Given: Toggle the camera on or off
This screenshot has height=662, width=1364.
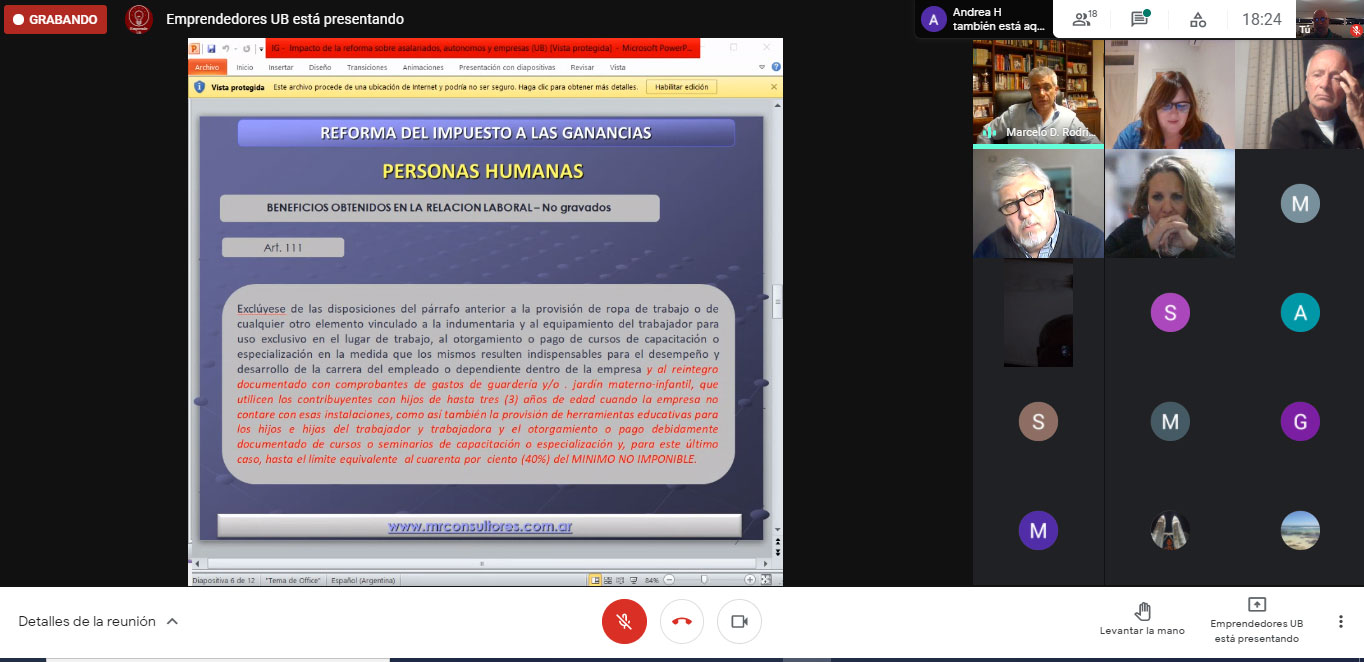Looking at the screenshot, I should (740, 621).
